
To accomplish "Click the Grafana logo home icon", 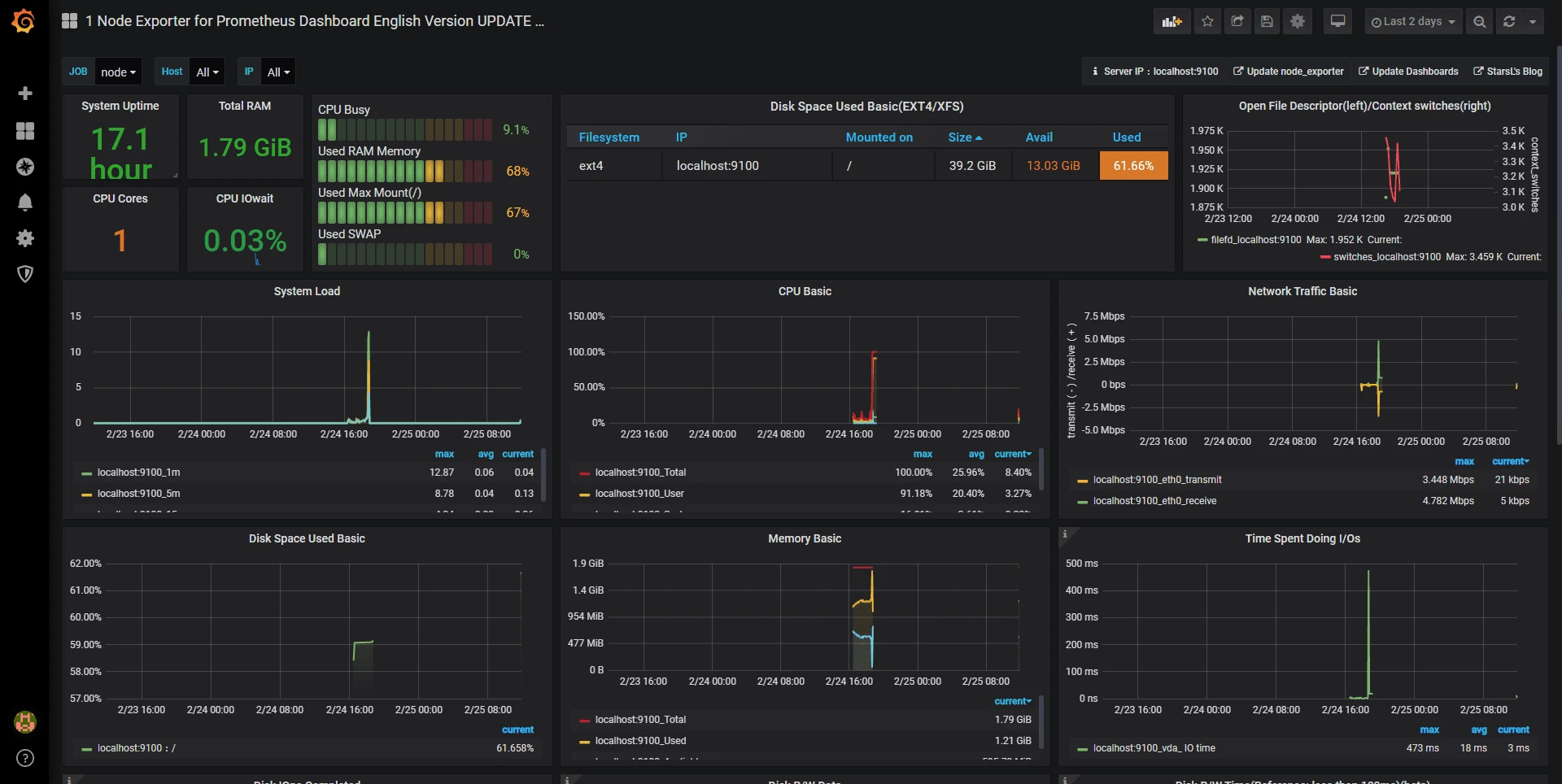I will click(x=24, y=21).
